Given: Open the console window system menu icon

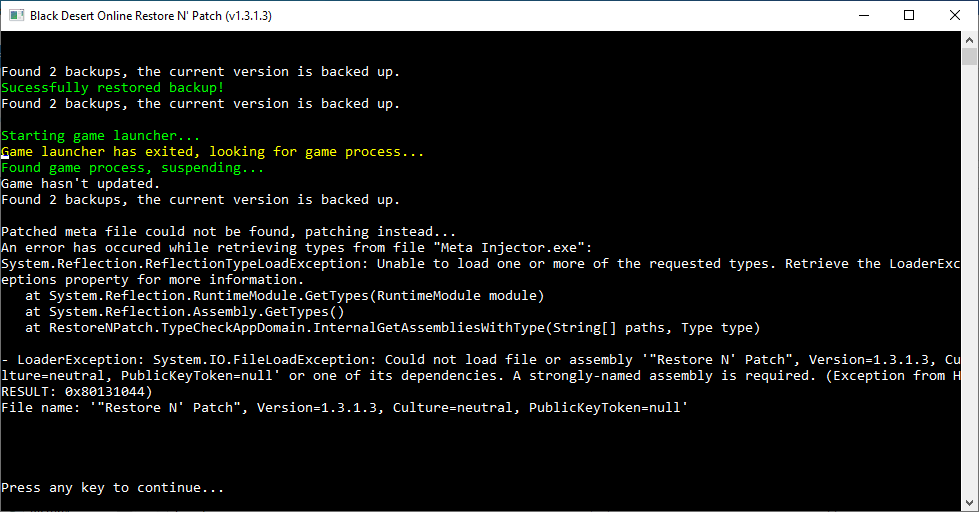Looking at the screenshot, I should (15, 15).
